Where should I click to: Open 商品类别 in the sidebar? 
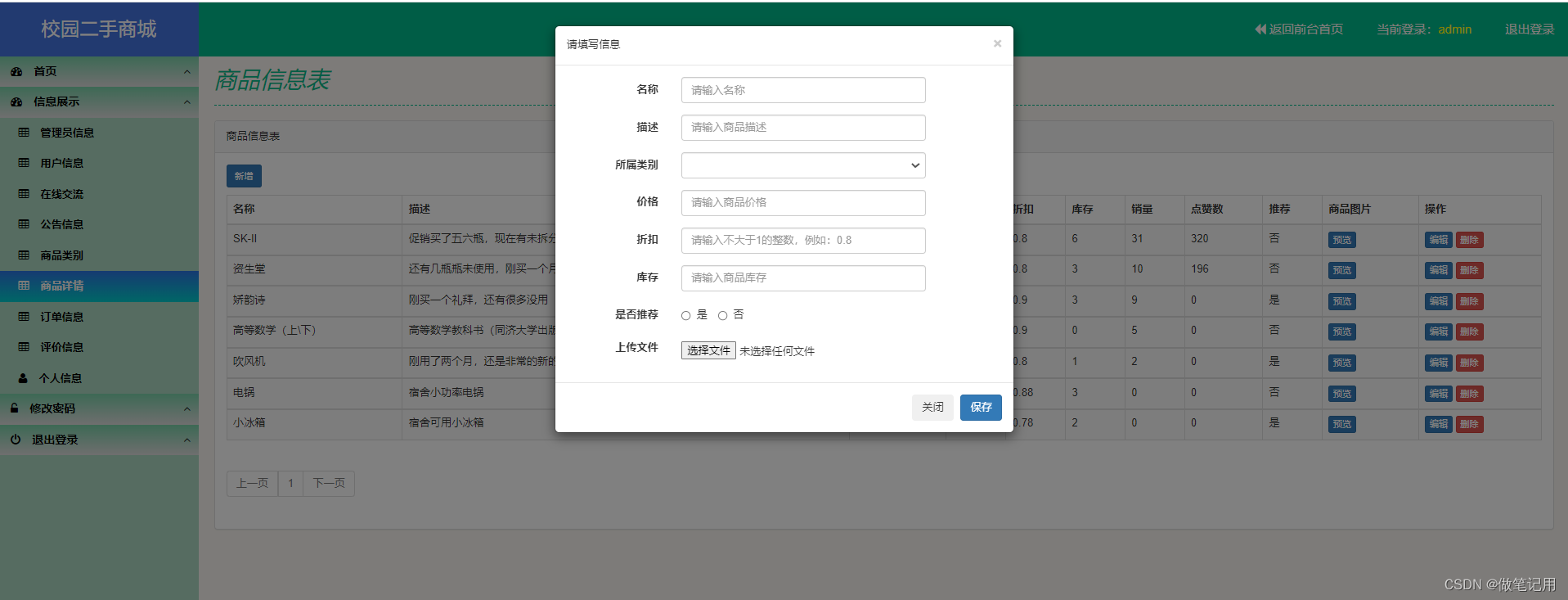point(62,255)
